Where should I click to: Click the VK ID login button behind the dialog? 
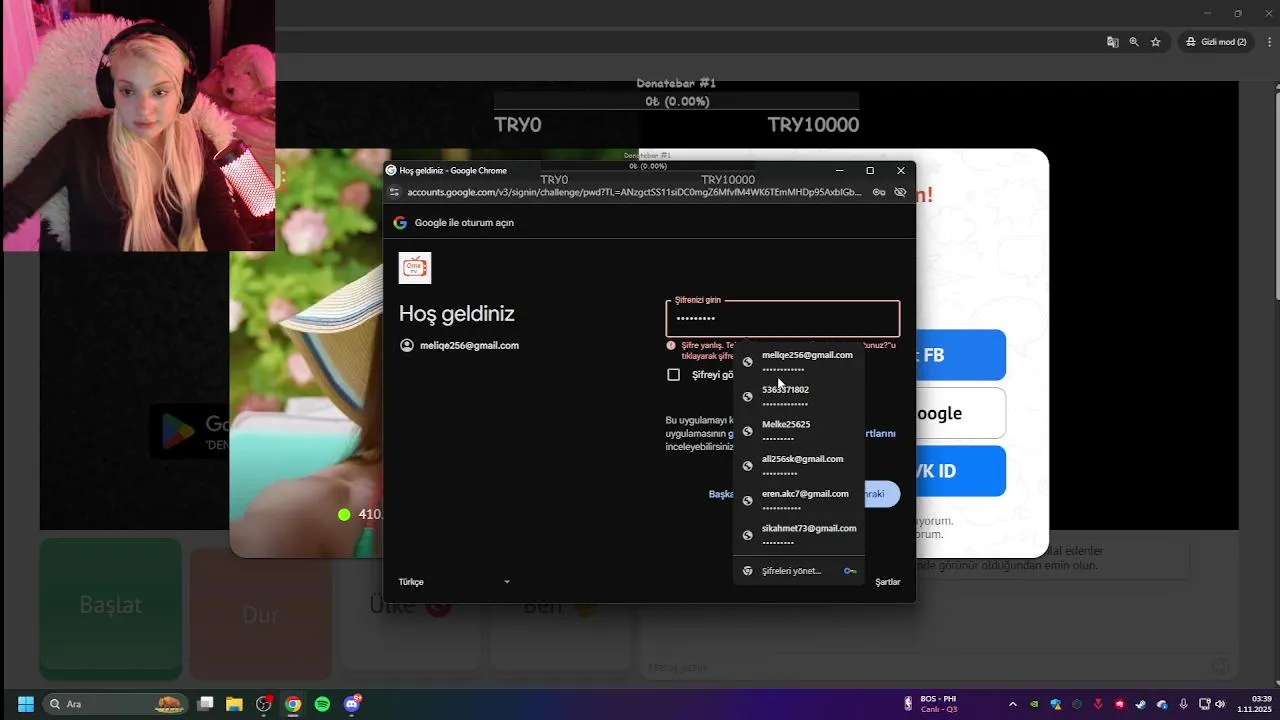(x=960, y=471)
